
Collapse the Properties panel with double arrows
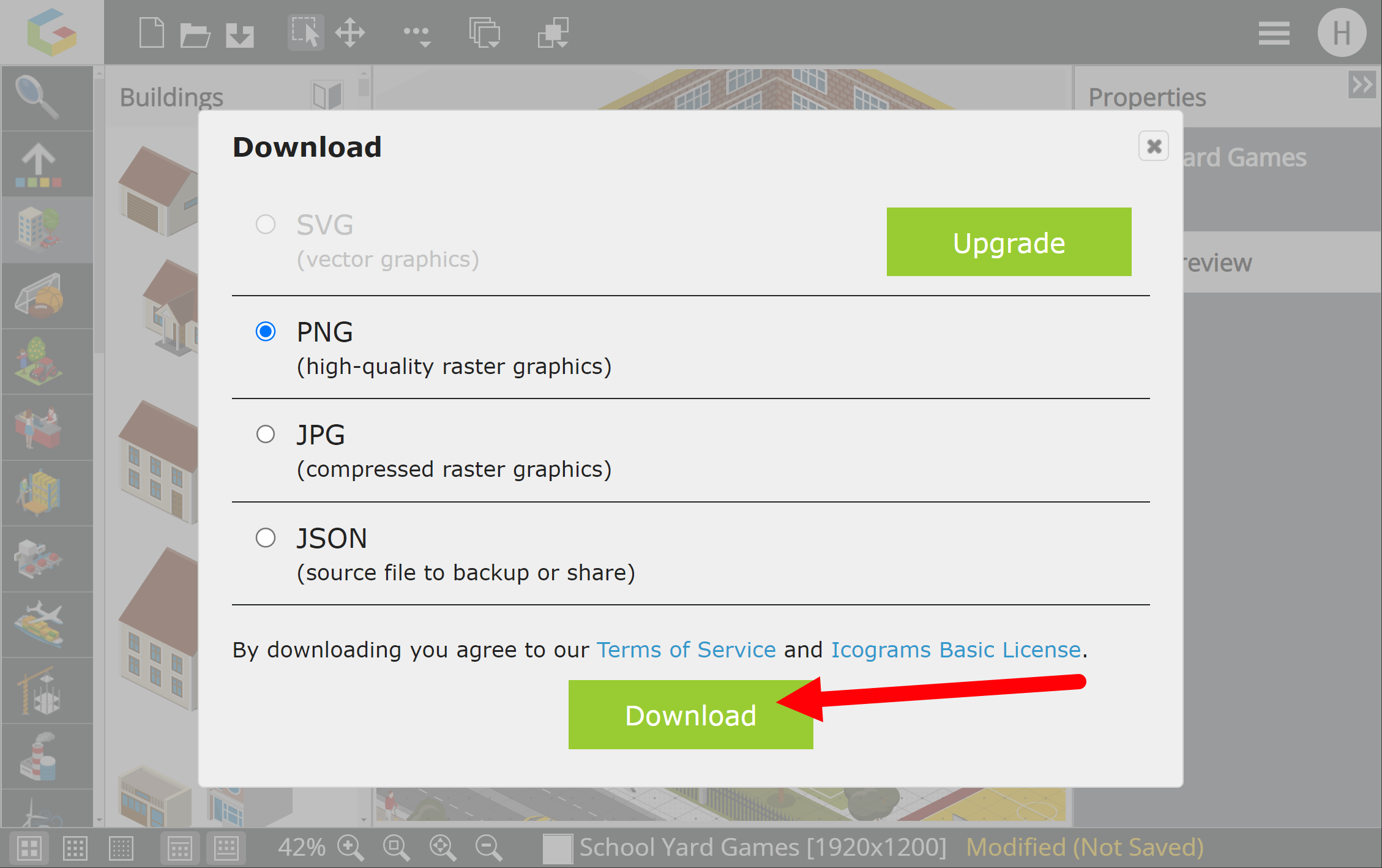(x=1362, y=84)
